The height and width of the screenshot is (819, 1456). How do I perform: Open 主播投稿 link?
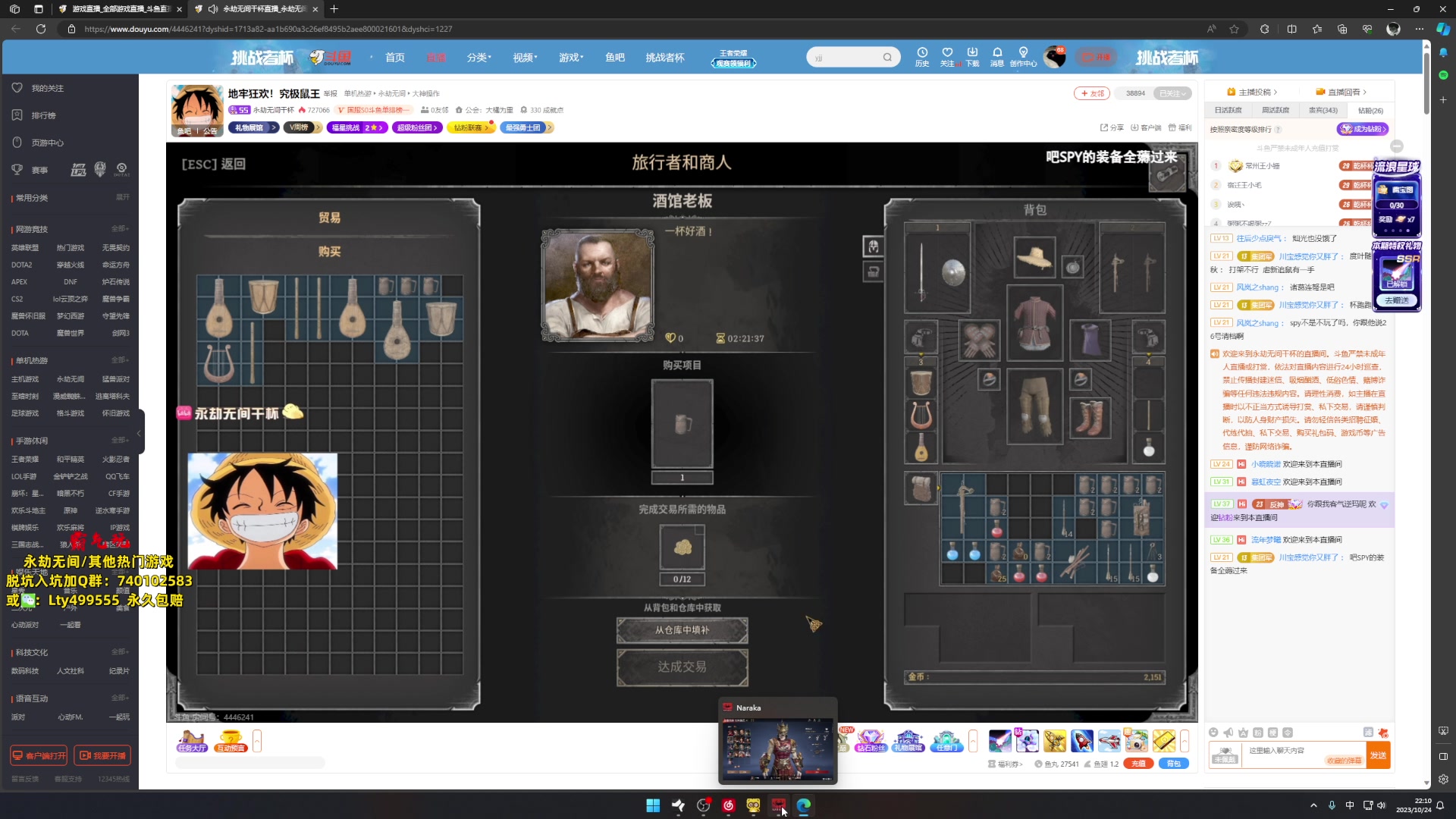(x=1252, y=92)
